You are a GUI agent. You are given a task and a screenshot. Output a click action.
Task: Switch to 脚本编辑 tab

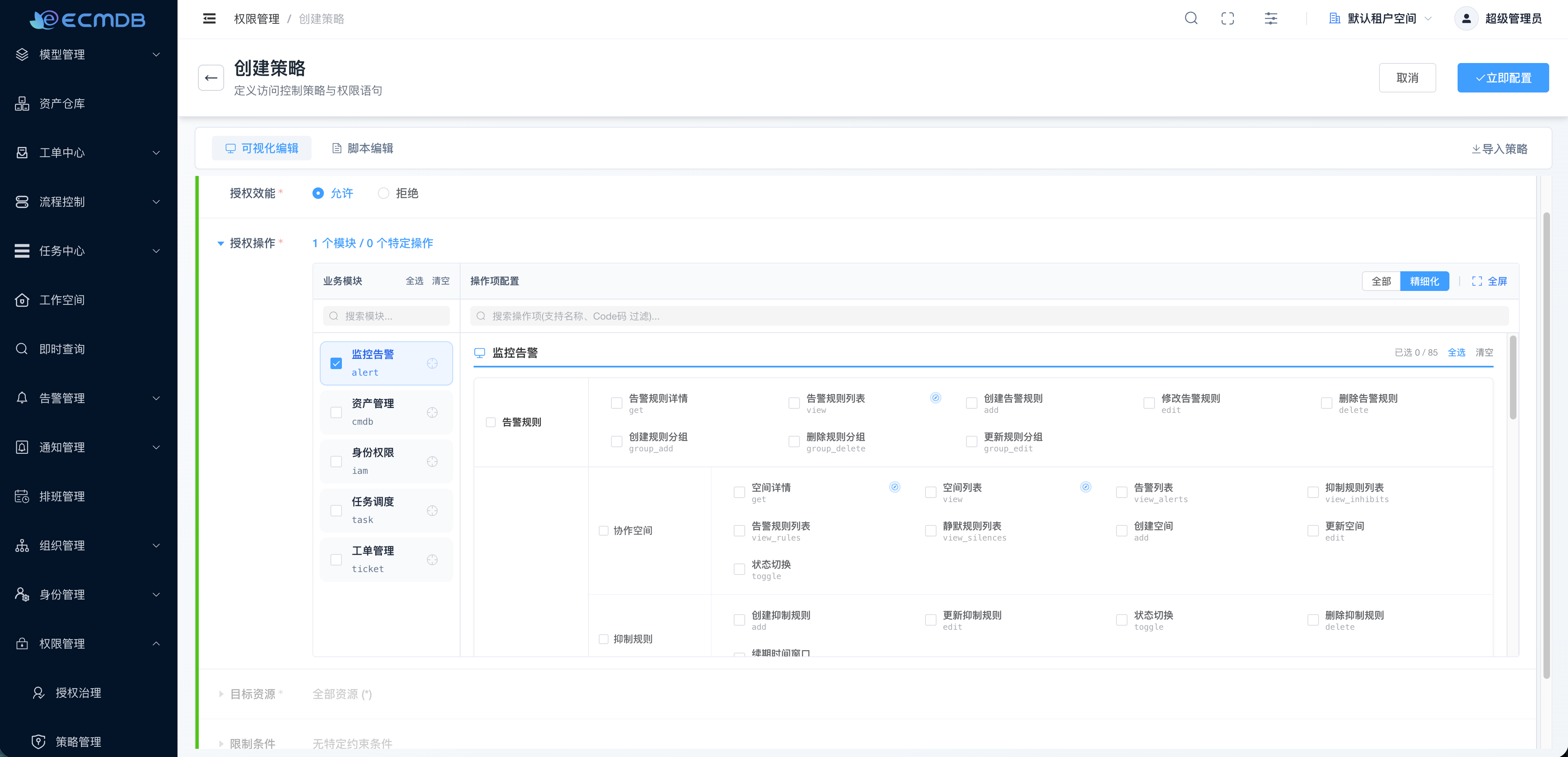point(363,149)
